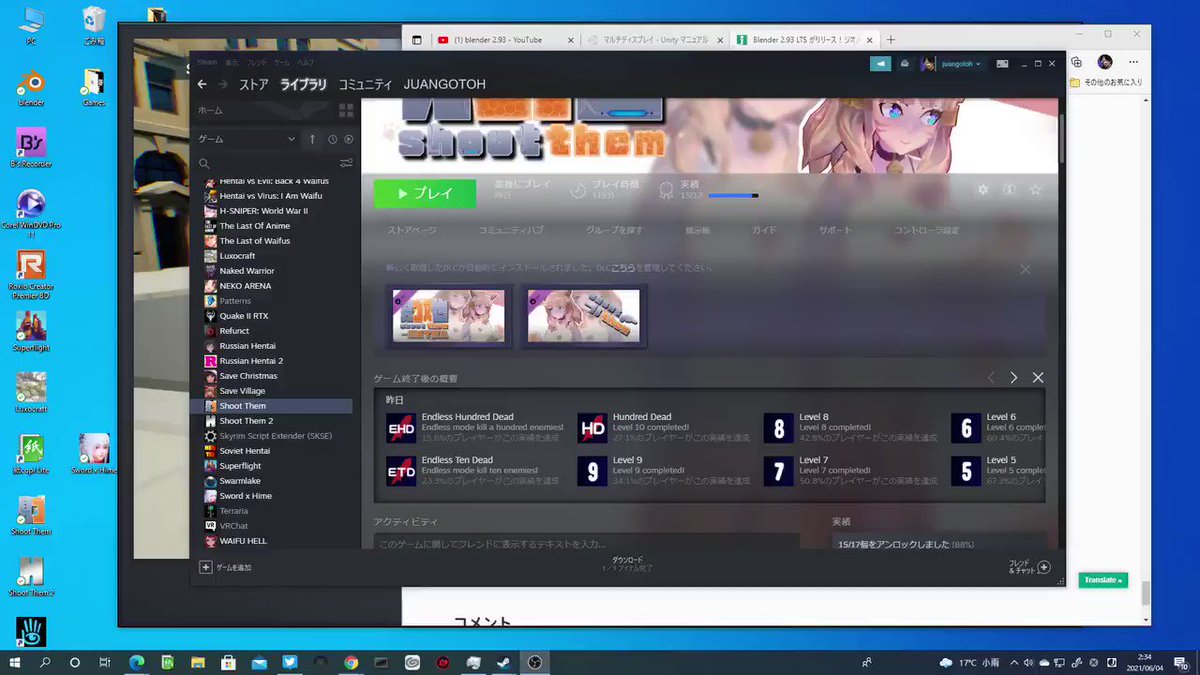Image resolution: width=1200 pixels, height=675 pixels.
Task: Open the ライブラリ tab
Action: 303,85
